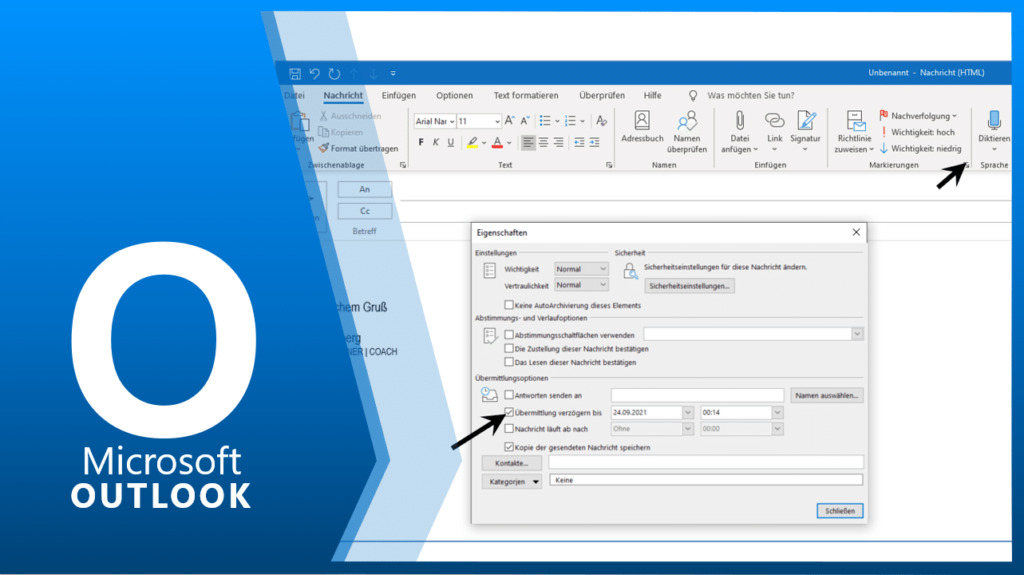
Task: Click Datei anfügen paperclip
Action: [739, 132]
